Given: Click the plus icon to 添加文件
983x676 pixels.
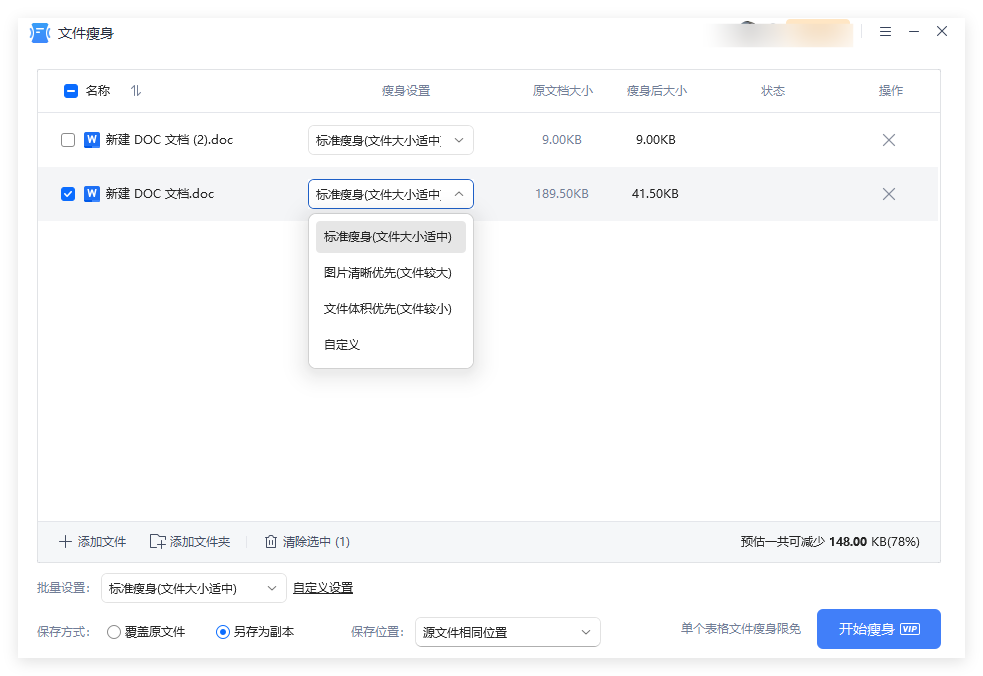Looking at the screenshot, I should 64,541.
